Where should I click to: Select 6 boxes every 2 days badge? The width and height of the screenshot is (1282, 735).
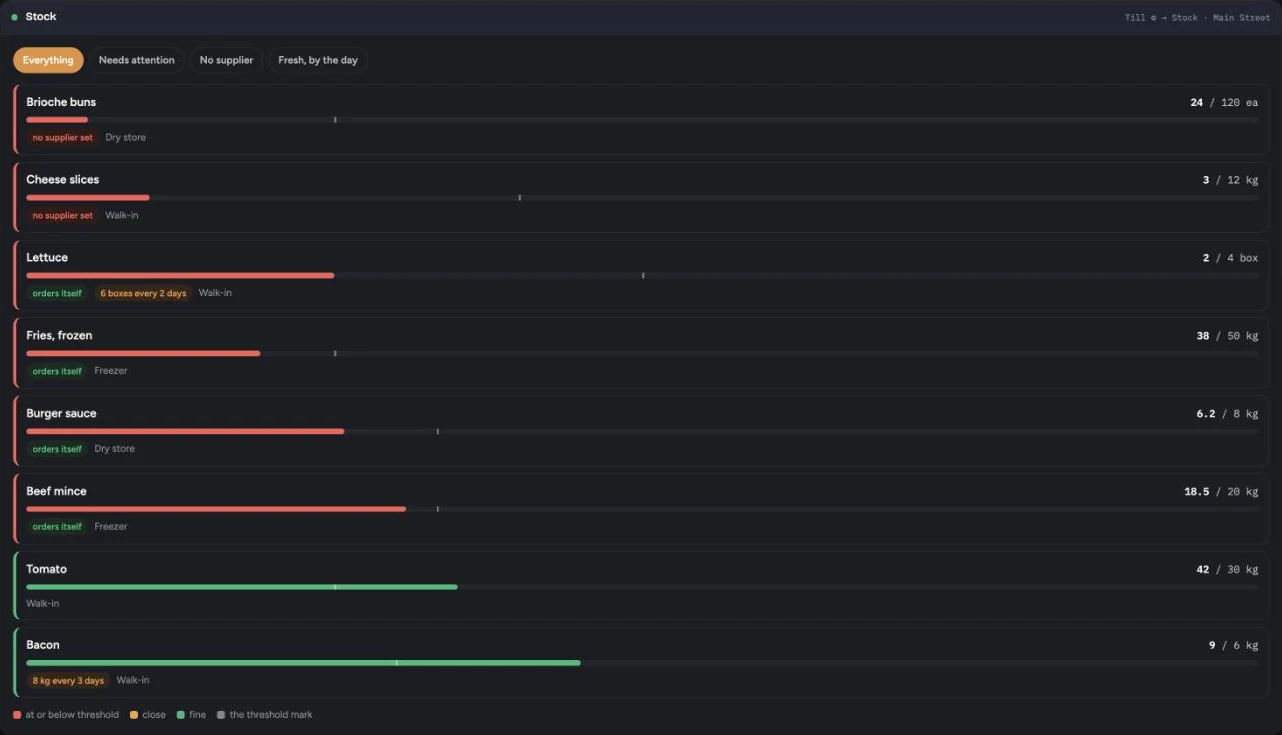[x=143, y=294]
